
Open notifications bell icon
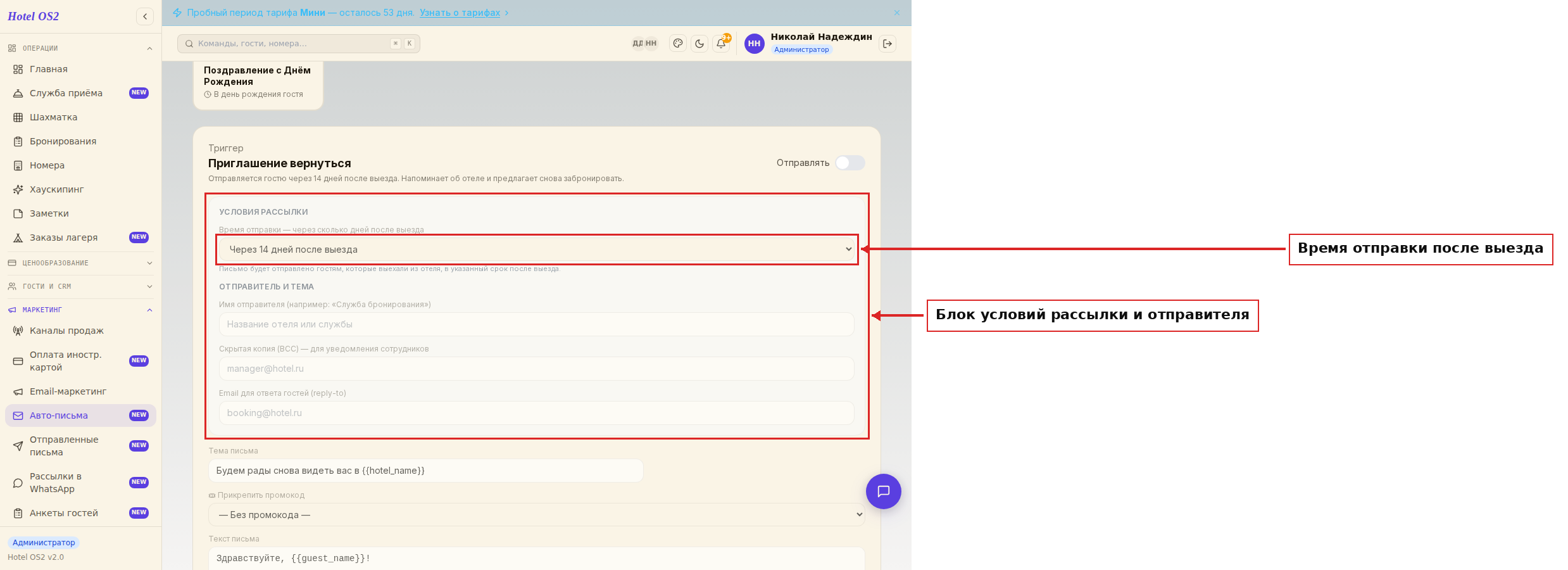click(721, 44)
